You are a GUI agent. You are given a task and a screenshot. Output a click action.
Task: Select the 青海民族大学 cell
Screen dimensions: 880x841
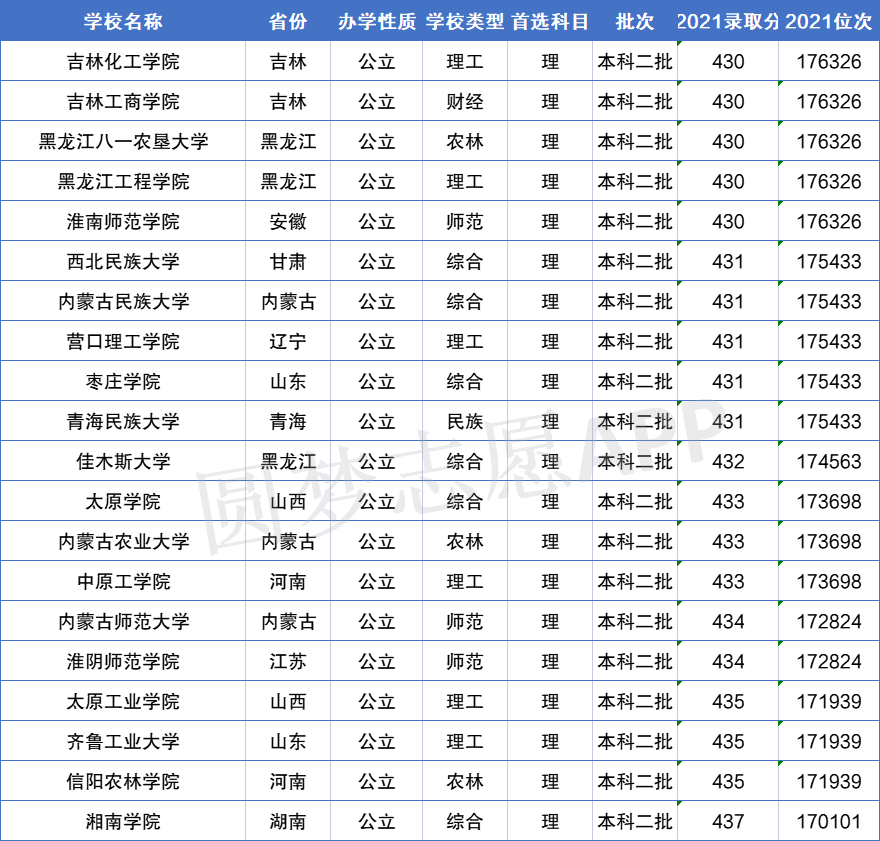tap(123, 421)
